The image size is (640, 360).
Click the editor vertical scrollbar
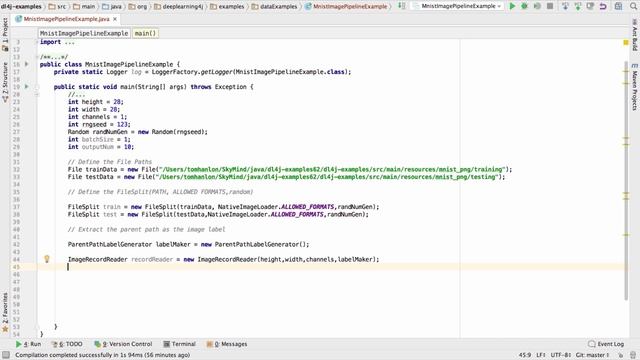coord(626,180)
